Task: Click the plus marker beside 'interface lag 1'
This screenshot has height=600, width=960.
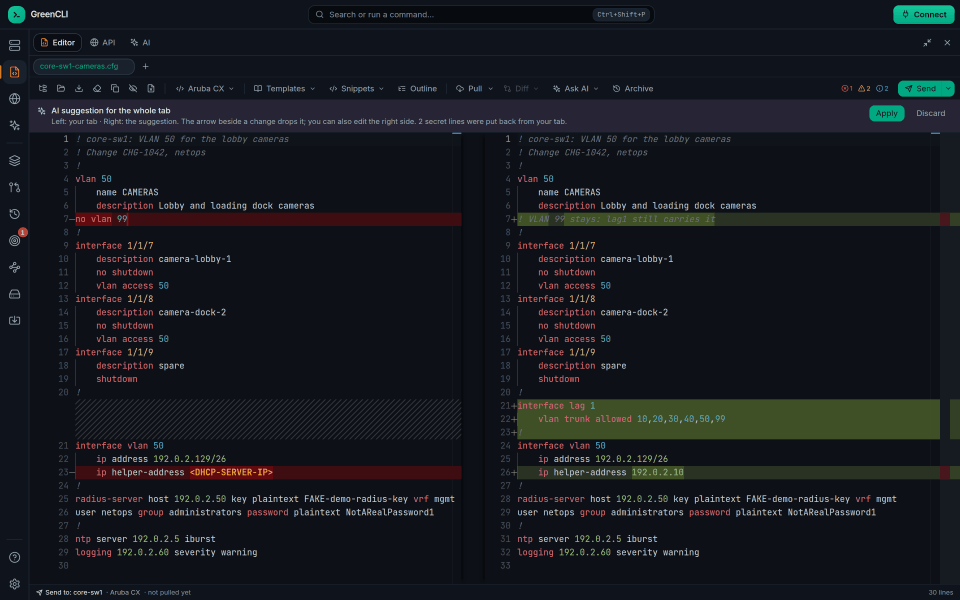Action: click(514, 406)
